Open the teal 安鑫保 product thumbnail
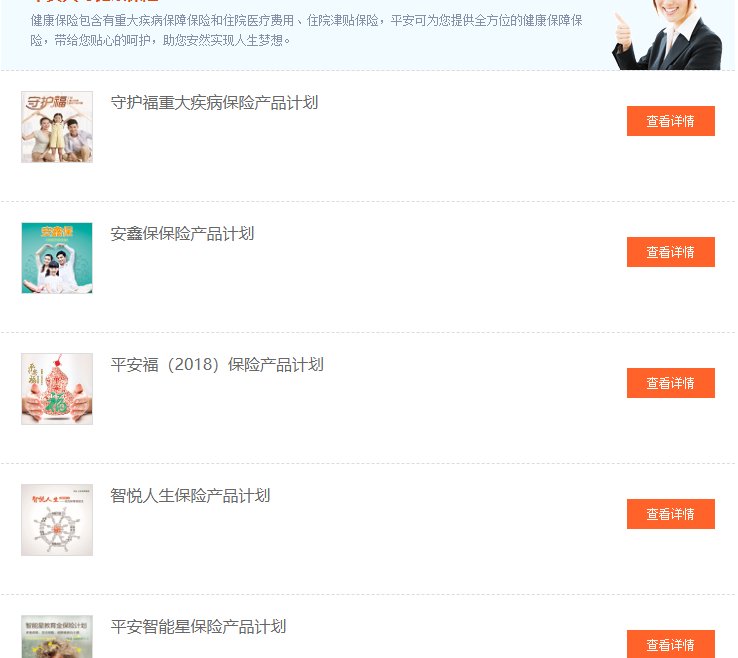 point(57,258)
